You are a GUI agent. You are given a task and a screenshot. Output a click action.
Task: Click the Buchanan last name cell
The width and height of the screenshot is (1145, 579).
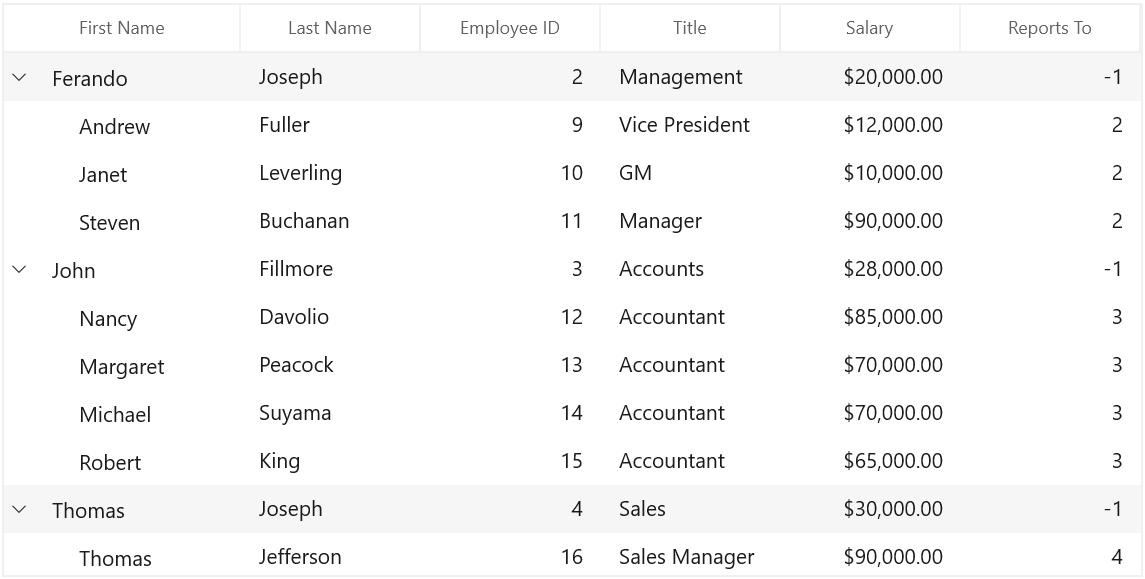(330, 221)
